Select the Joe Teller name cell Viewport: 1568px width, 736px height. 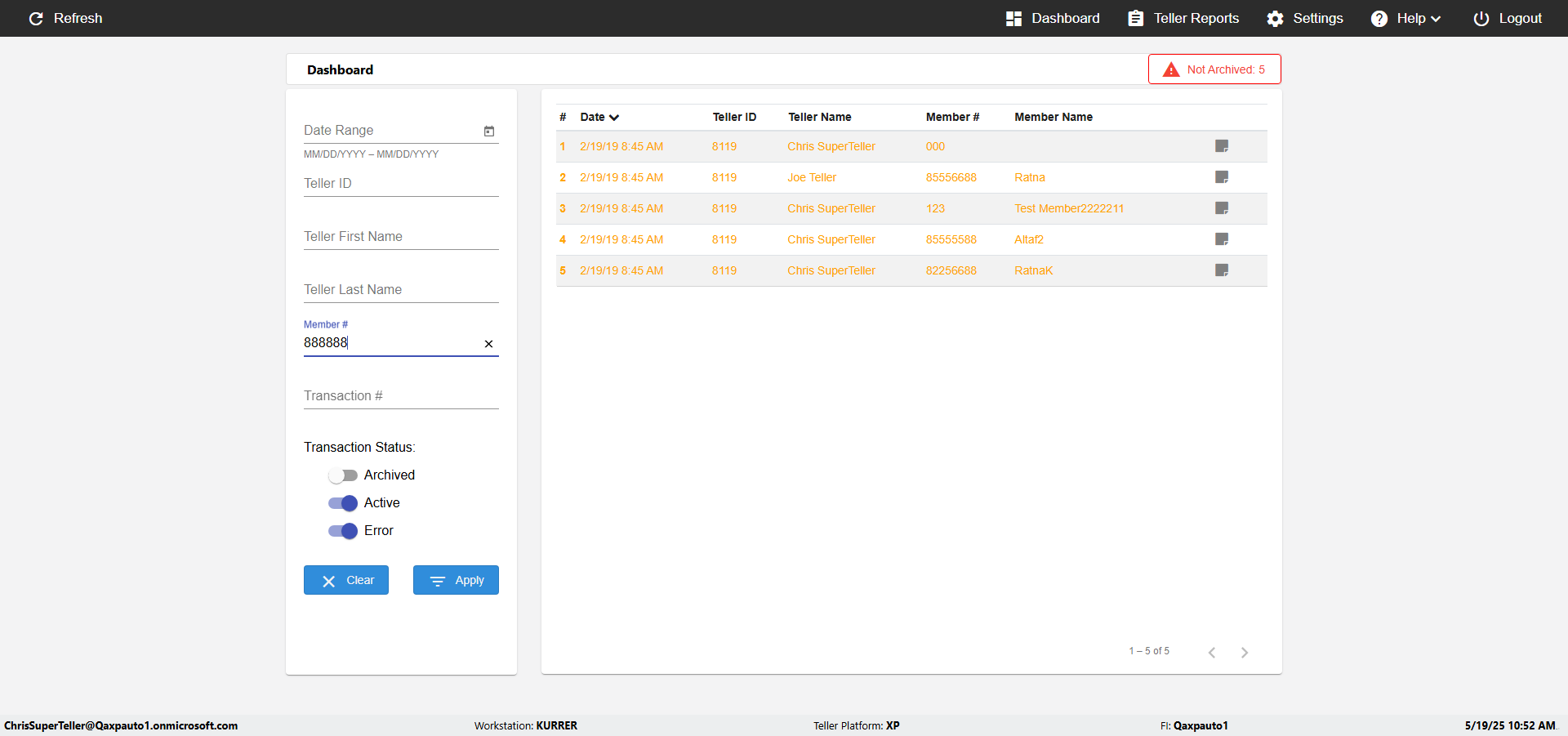(812, 177)
